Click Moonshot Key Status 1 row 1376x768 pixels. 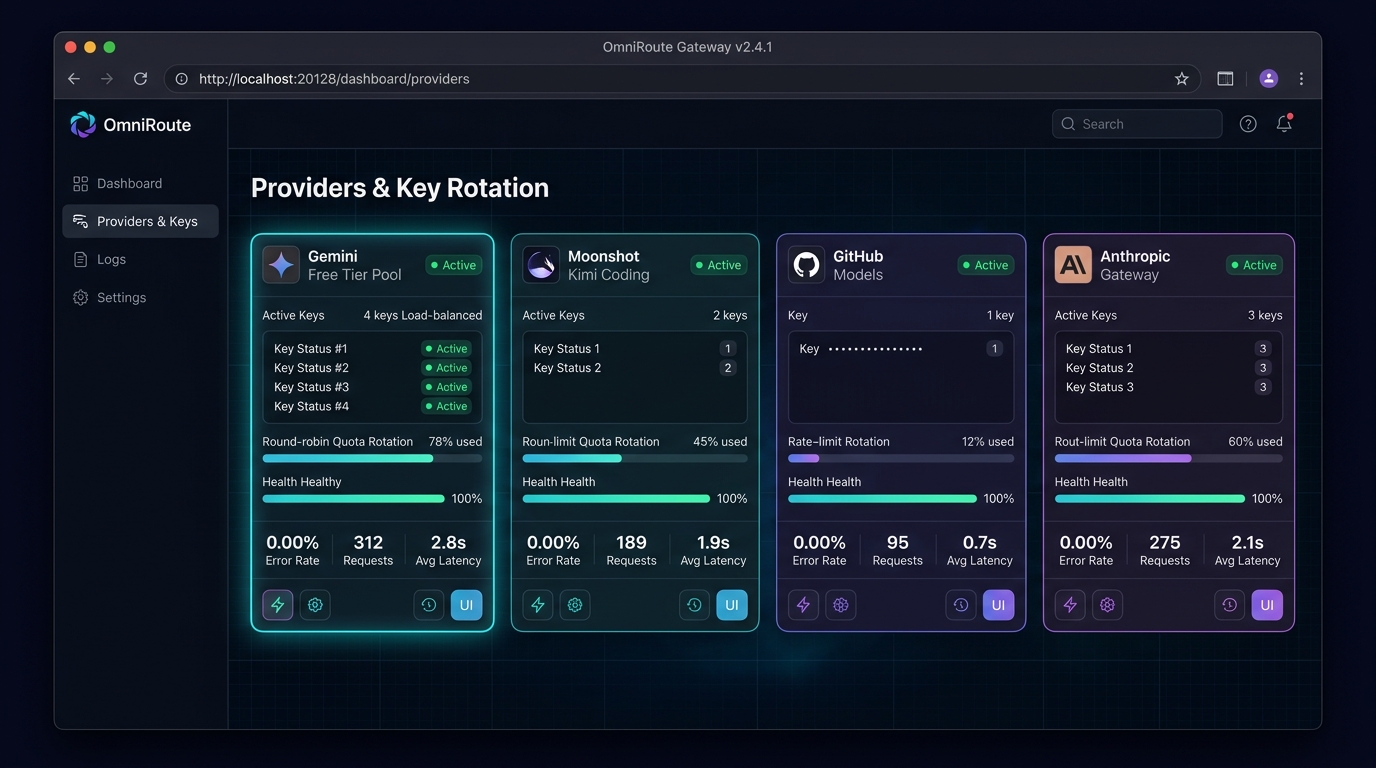pyautogui.click(x=635, y=349)
